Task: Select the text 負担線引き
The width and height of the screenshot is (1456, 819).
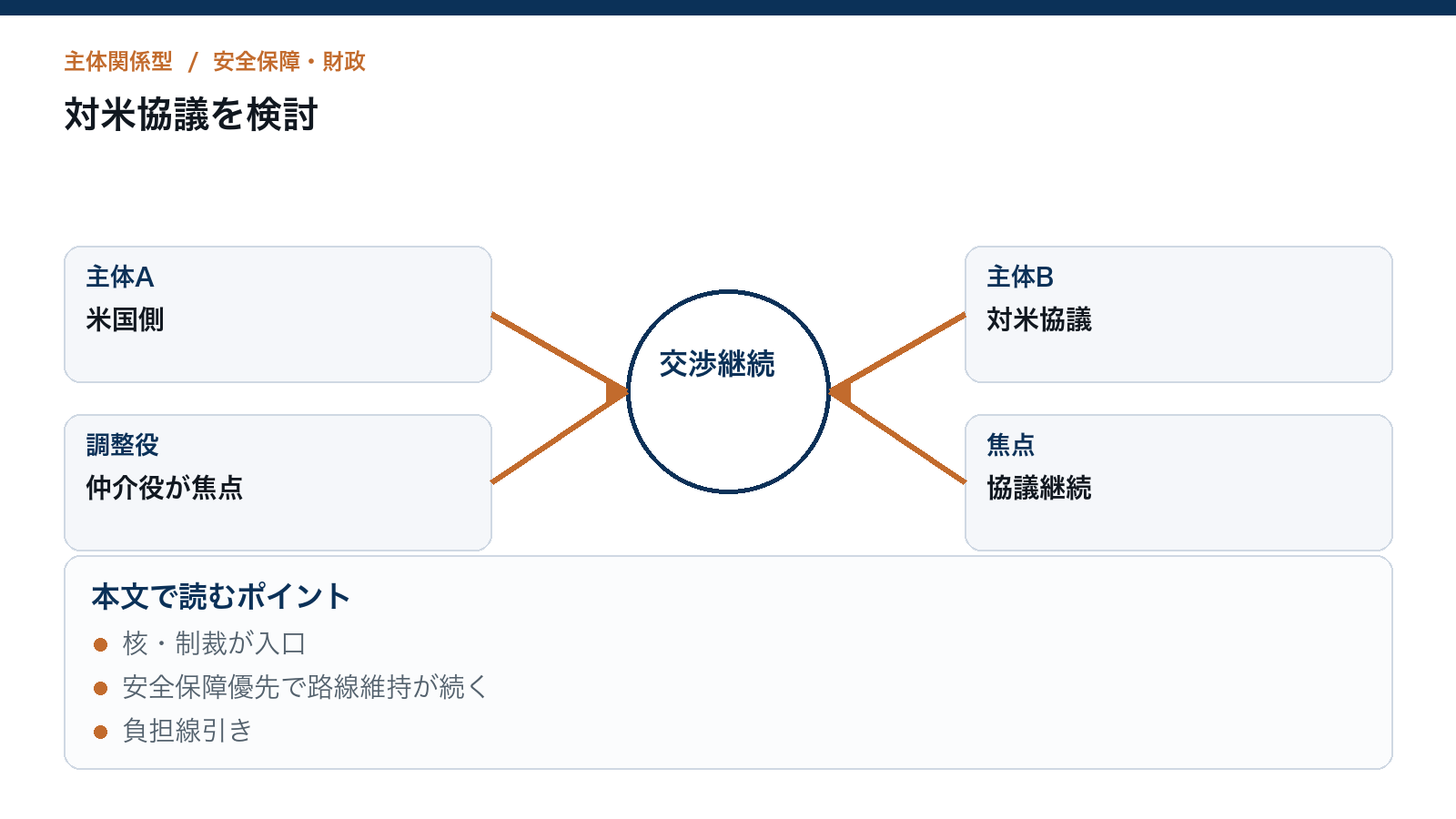Action: [x=187, y=731]
